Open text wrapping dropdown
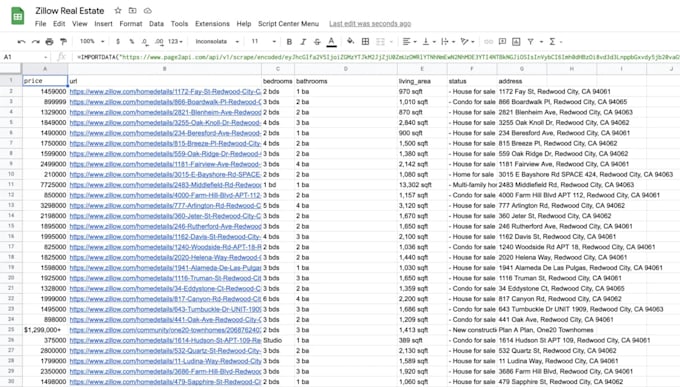 point(447,42)
